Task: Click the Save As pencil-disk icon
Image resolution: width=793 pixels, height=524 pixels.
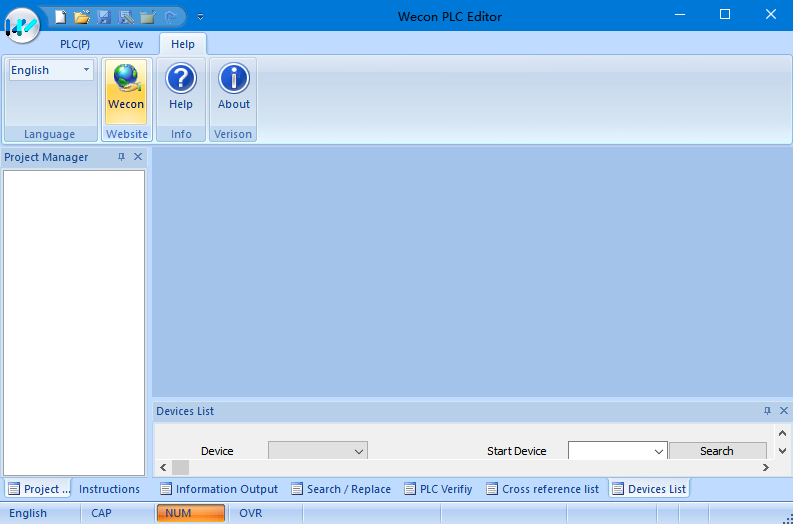Action: point(125,17)
